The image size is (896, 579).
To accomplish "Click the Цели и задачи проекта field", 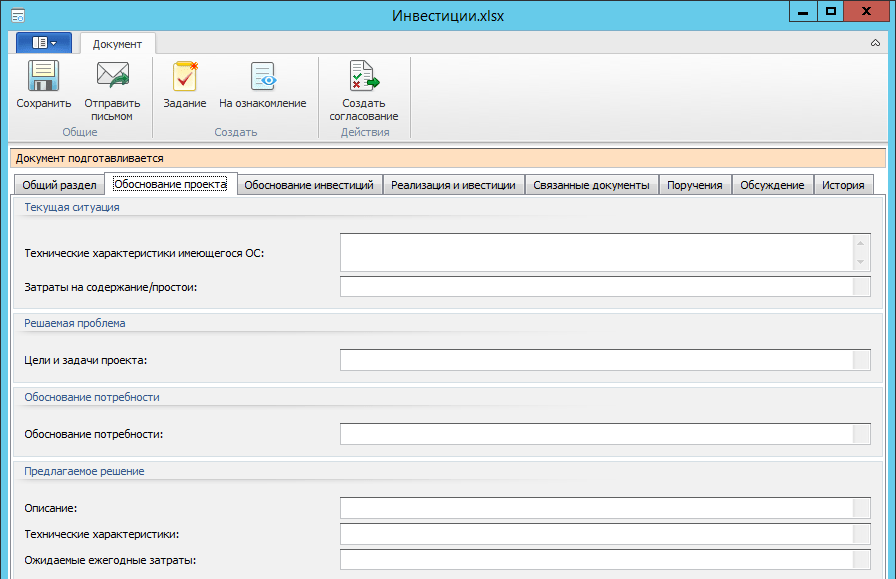I will (596, 360).
